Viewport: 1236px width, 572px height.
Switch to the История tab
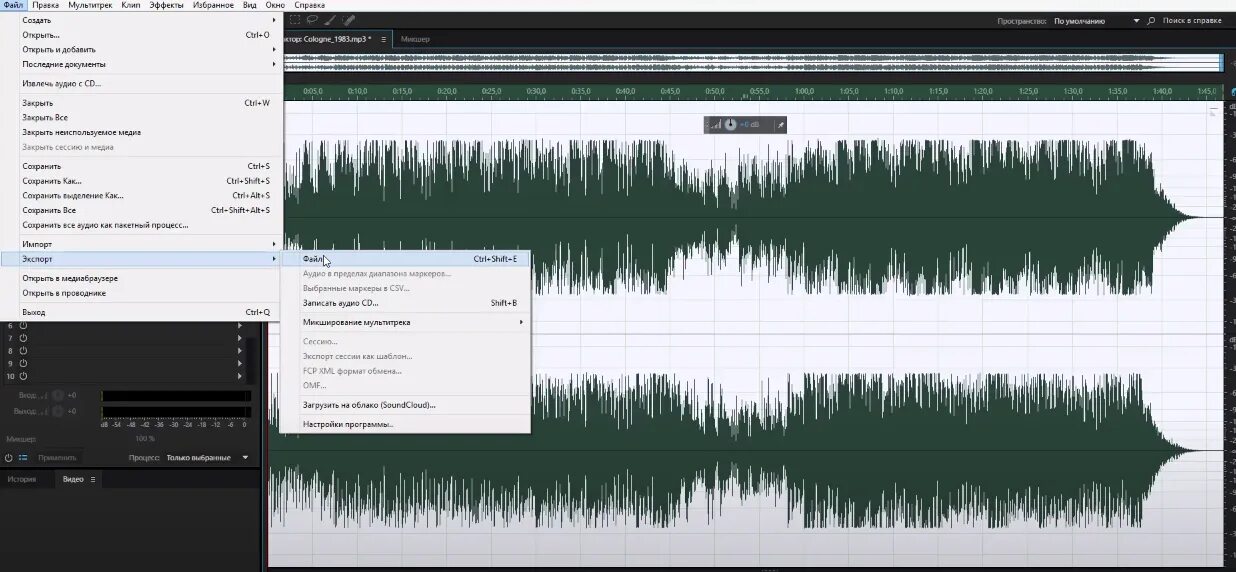[22, 480]
